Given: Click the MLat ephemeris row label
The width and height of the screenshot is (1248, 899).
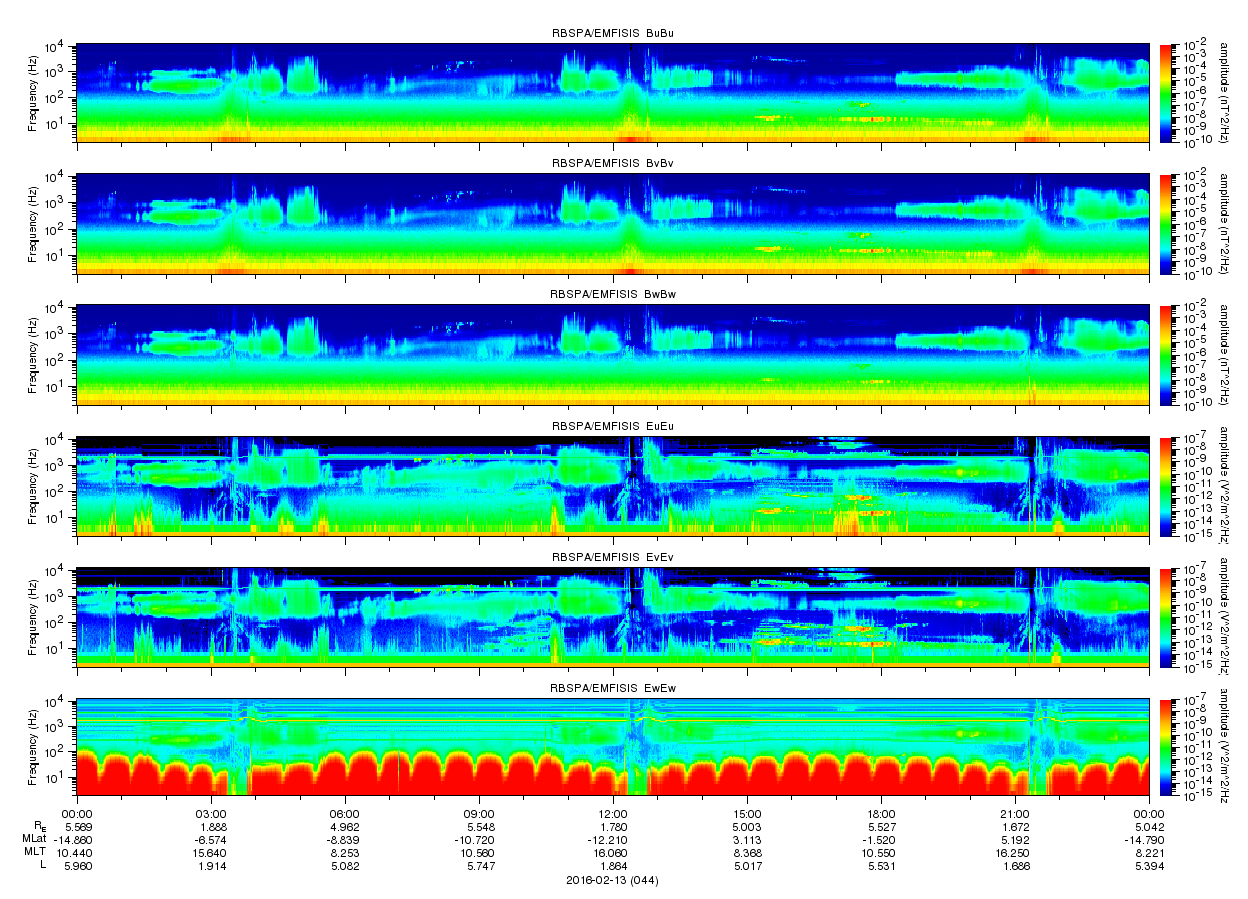Looking at the screenshot, I should click(x=33, y=839).
